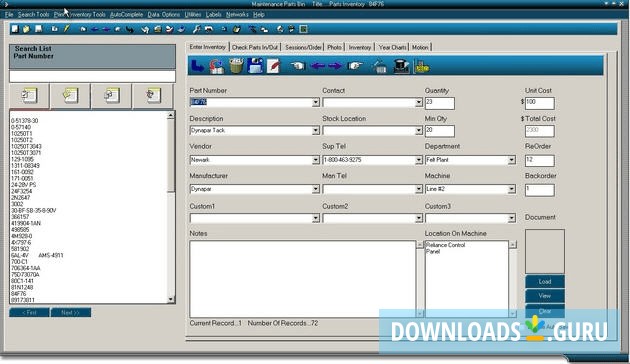Image resolution: width=630 pixels, height=364 pixels.
Task: Click the icon left of the top hat
Action: [x=379, y=66]
